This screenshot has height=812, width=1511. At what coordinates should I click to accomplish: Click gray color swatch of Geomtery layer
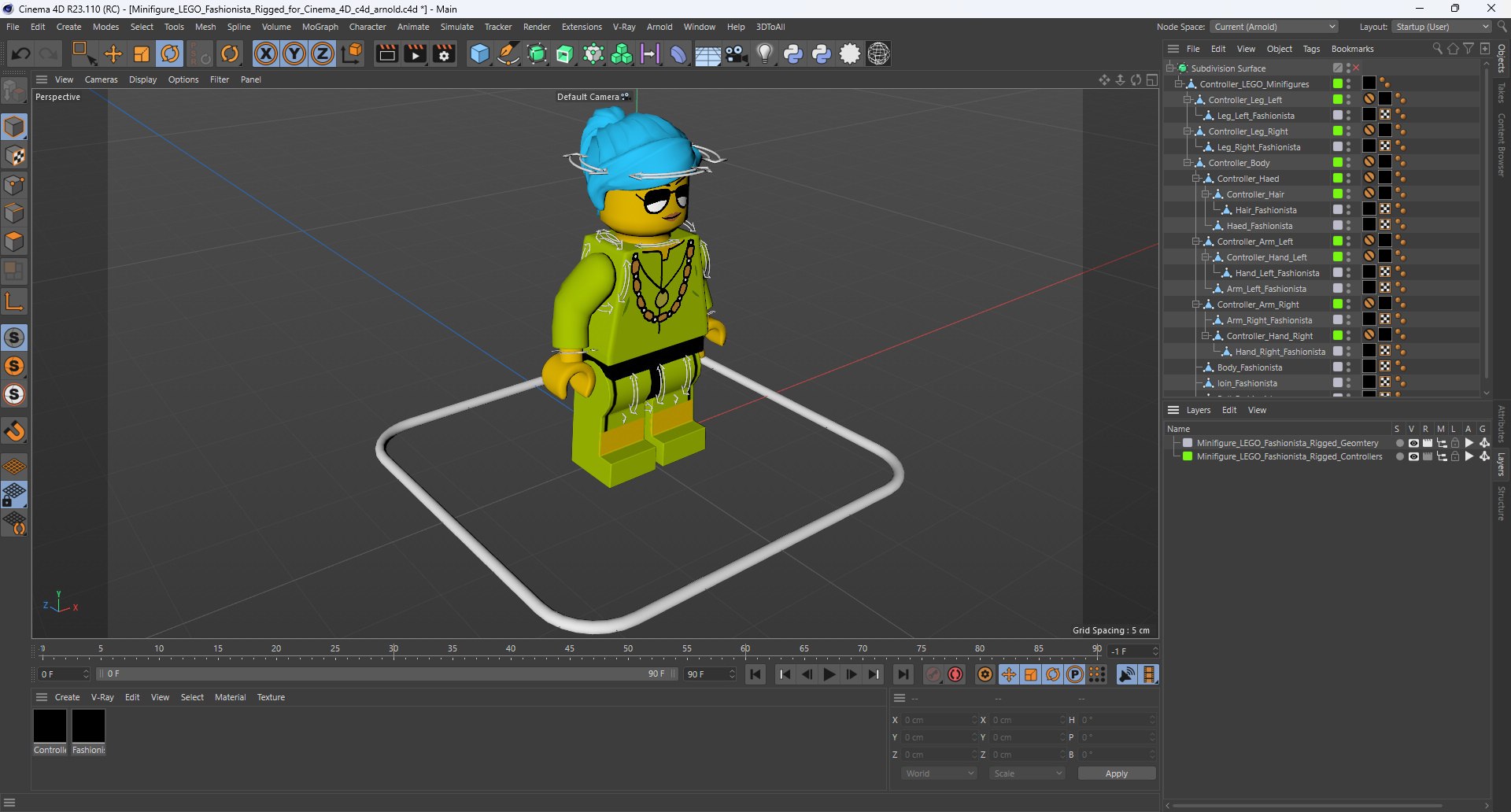tap(1188, 443)
